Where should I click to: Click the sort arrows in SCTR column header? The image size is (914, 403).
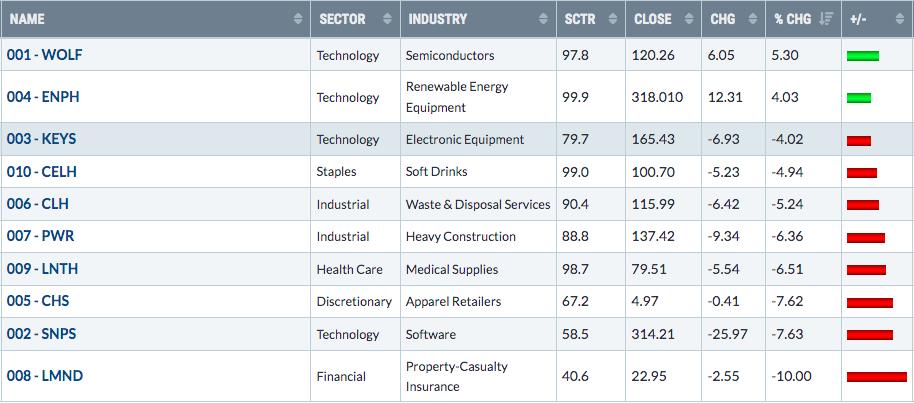point(613,19)
